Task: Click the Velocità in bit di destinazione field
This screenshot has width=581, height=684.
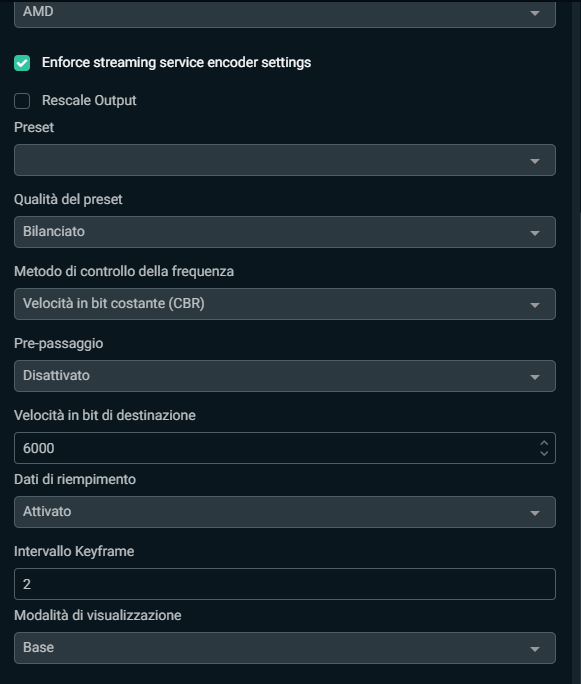Action: pyautogui.click(x=285, y=448)
